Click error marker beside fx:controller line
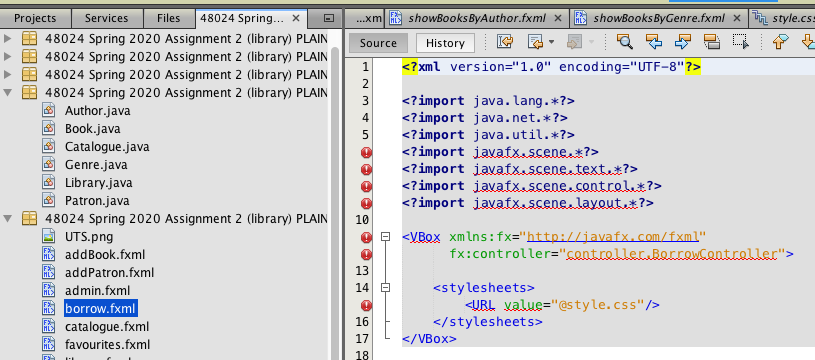 (x=366, y=254)
